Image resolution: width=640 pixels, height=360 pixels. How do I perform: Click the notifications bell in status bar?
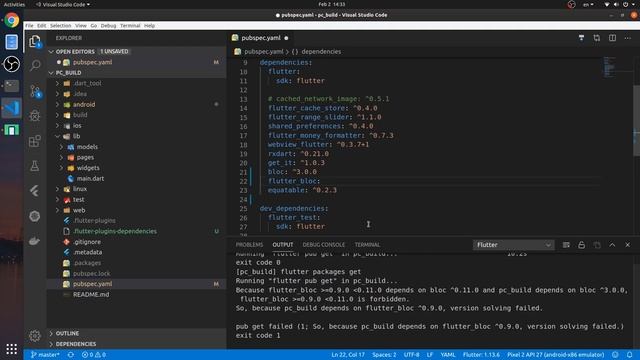pos(630,355)
